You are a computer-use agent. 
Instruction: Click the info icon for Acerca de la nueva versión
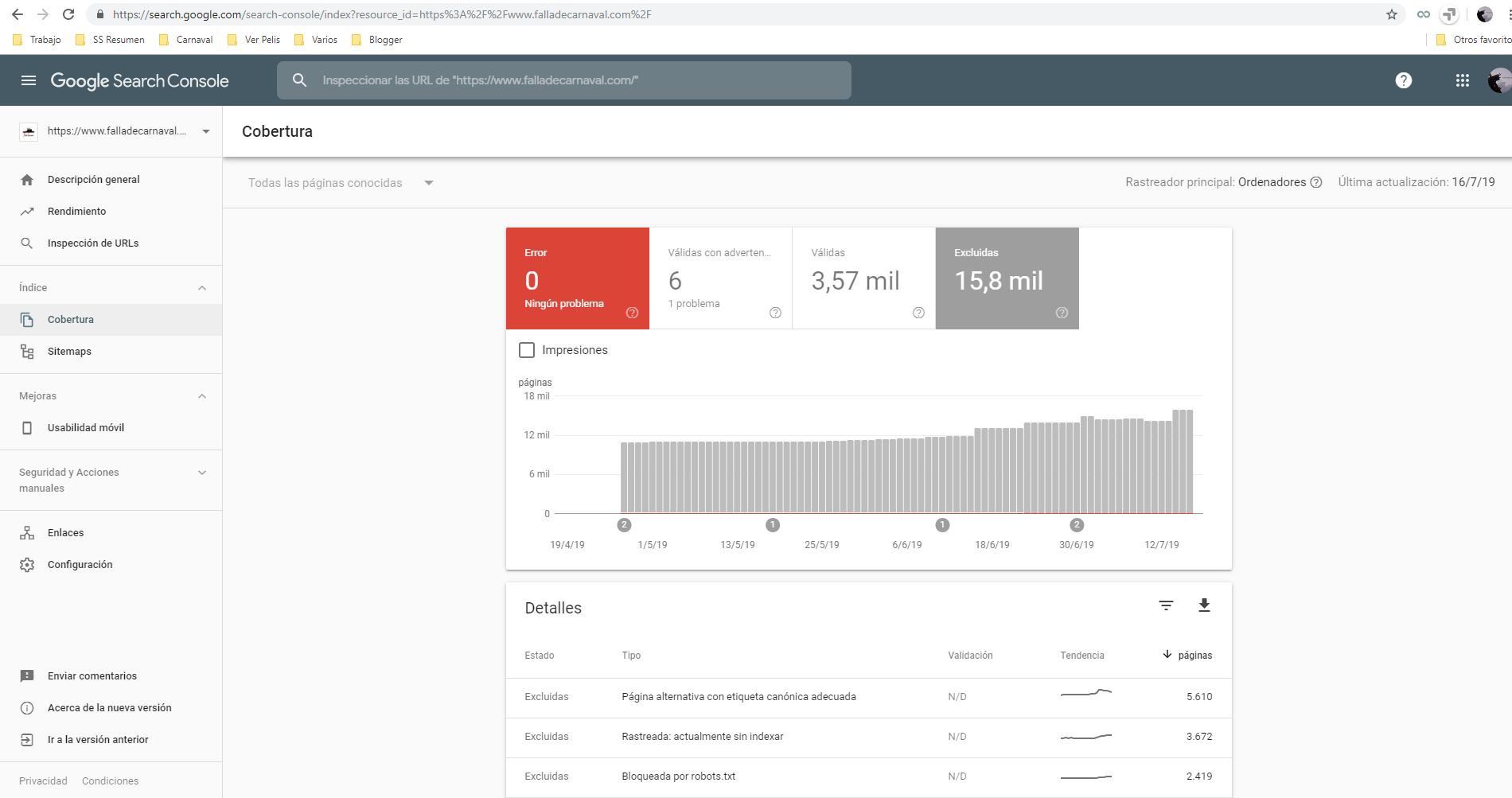[x=27, y=708]
